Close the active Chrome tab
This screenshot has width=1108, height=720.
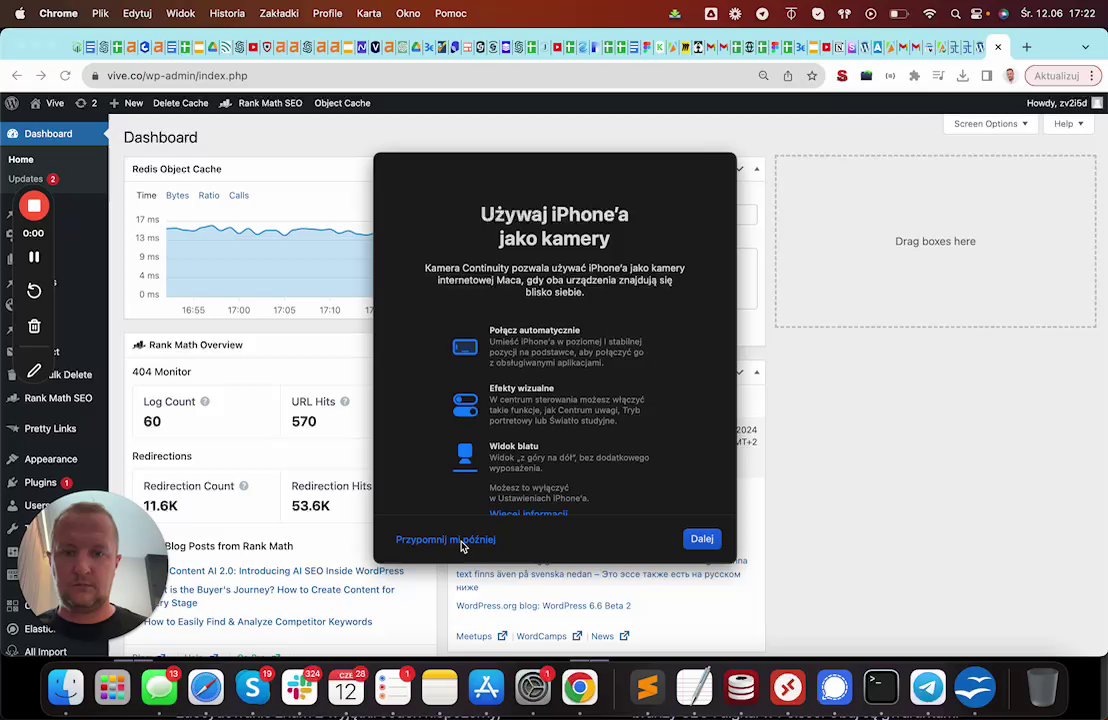point(998,47)
